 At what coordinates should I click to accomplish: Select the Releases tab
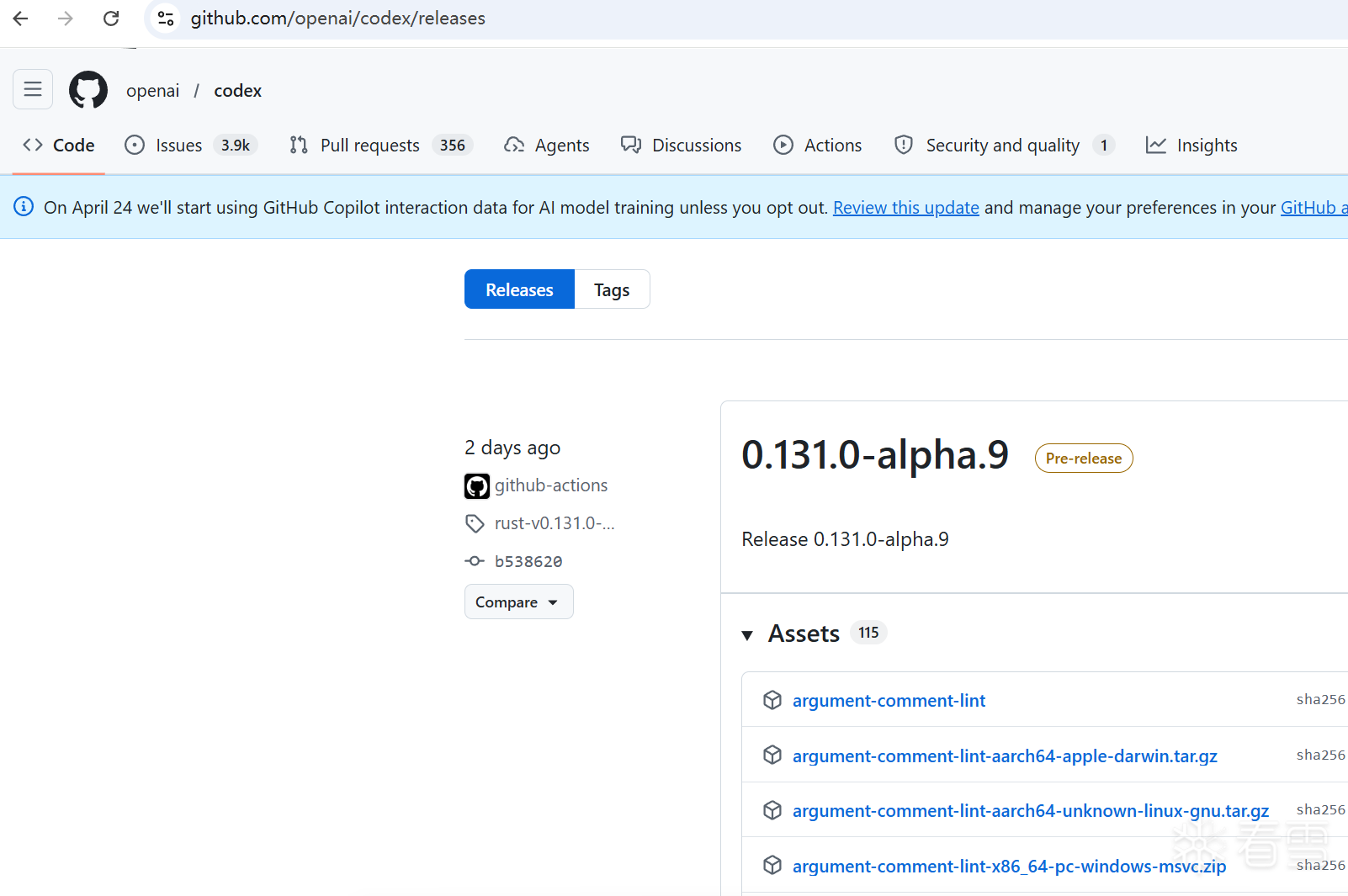519,289
